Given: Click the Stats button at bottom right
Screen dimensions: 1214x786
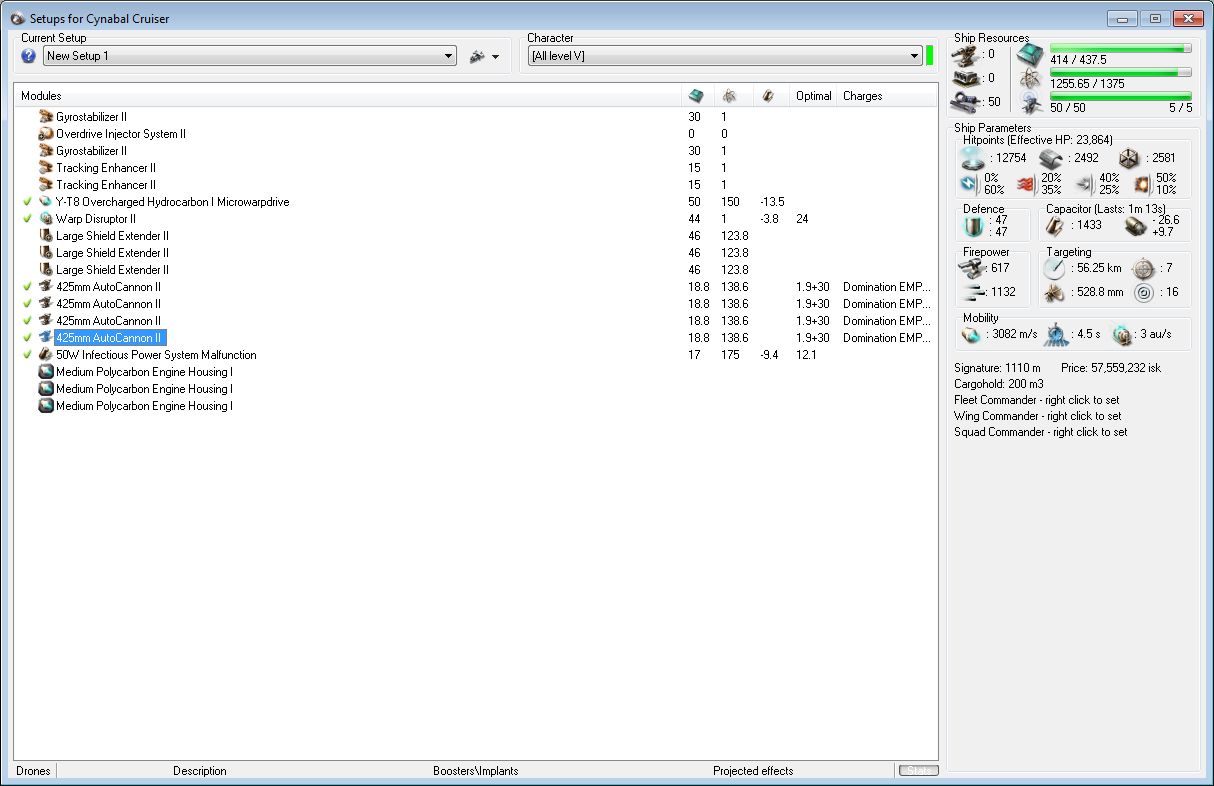Looking at the screenshot, I should pyautogui.click(x=918, y=770).
